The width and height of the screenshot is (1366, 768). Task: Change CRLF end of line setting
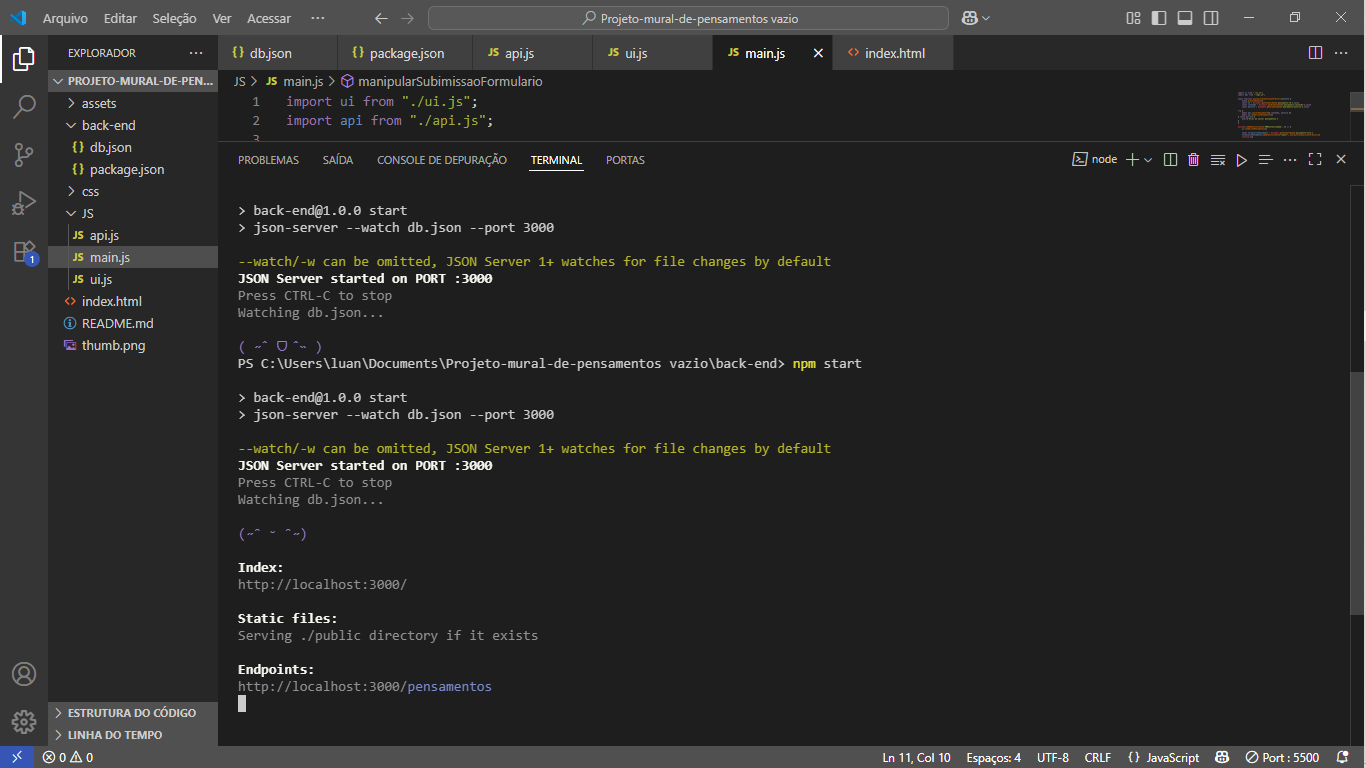(1097, 757)
